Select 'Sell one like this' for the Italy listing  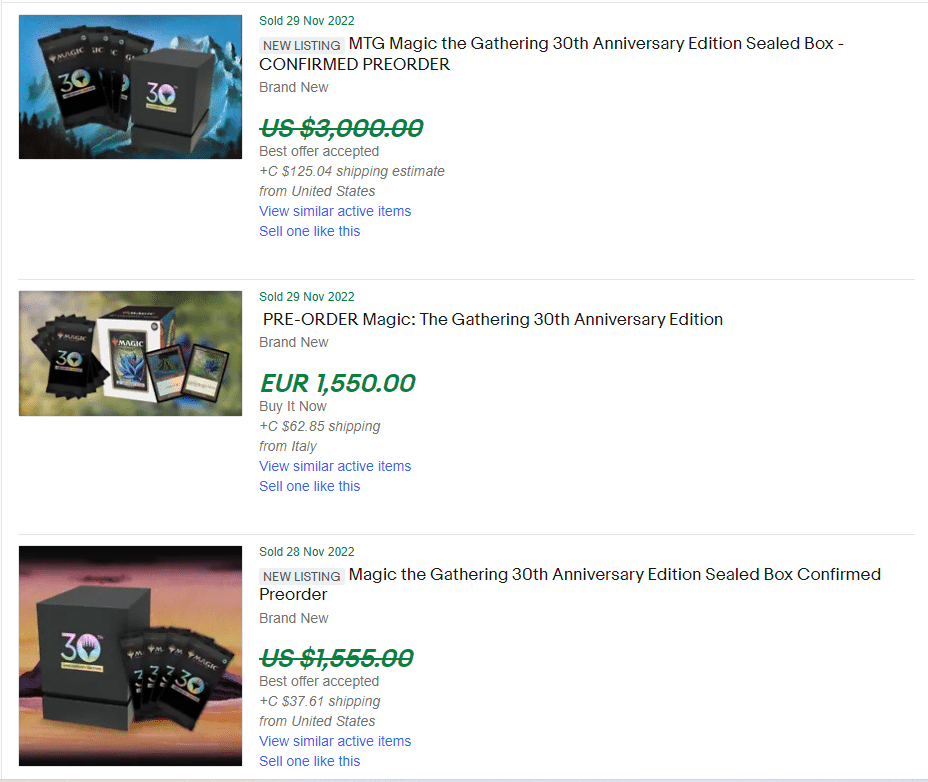309,486
